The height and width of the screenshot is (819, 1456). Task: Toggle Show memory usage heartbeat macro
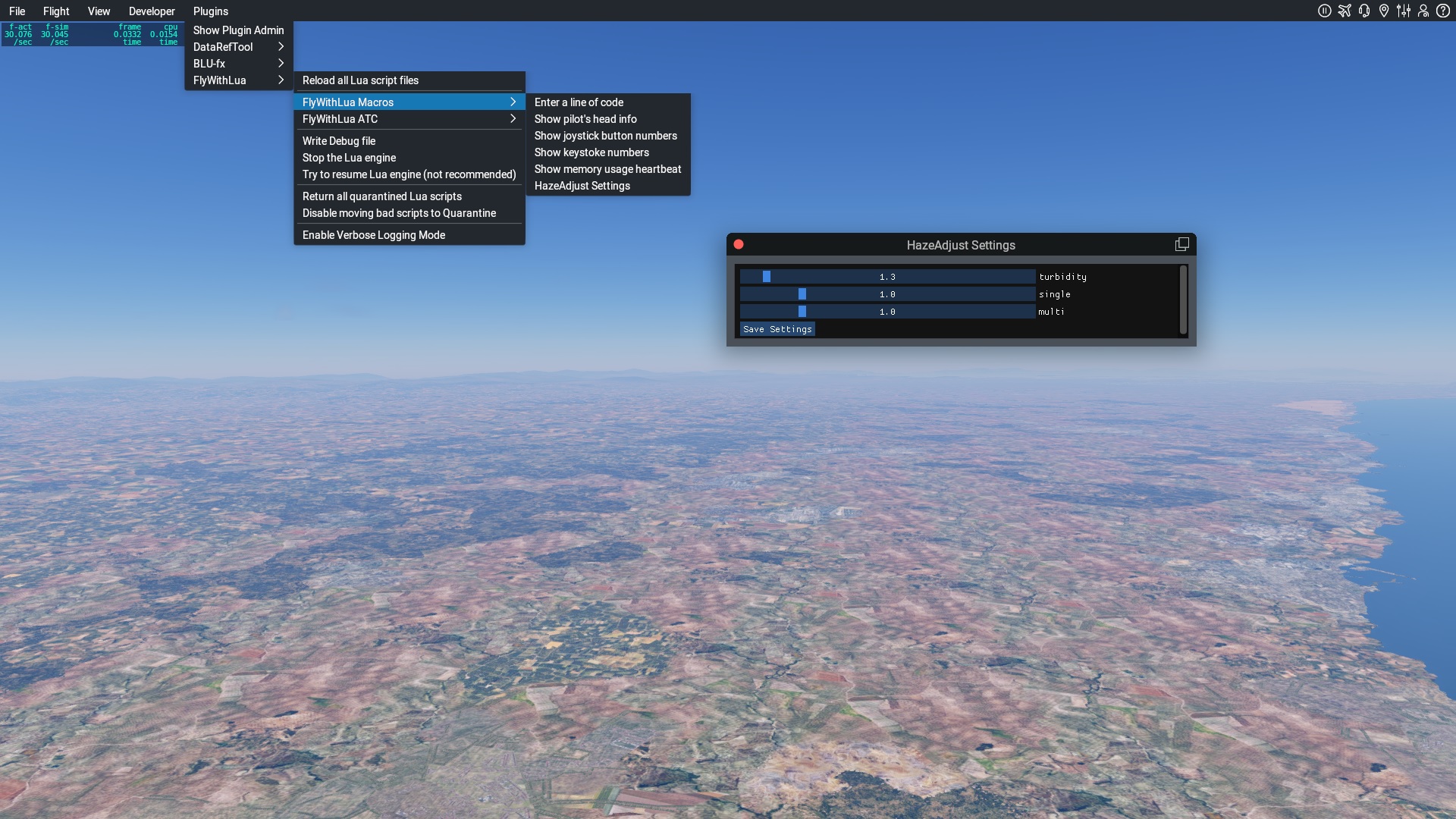click(608, 169)
